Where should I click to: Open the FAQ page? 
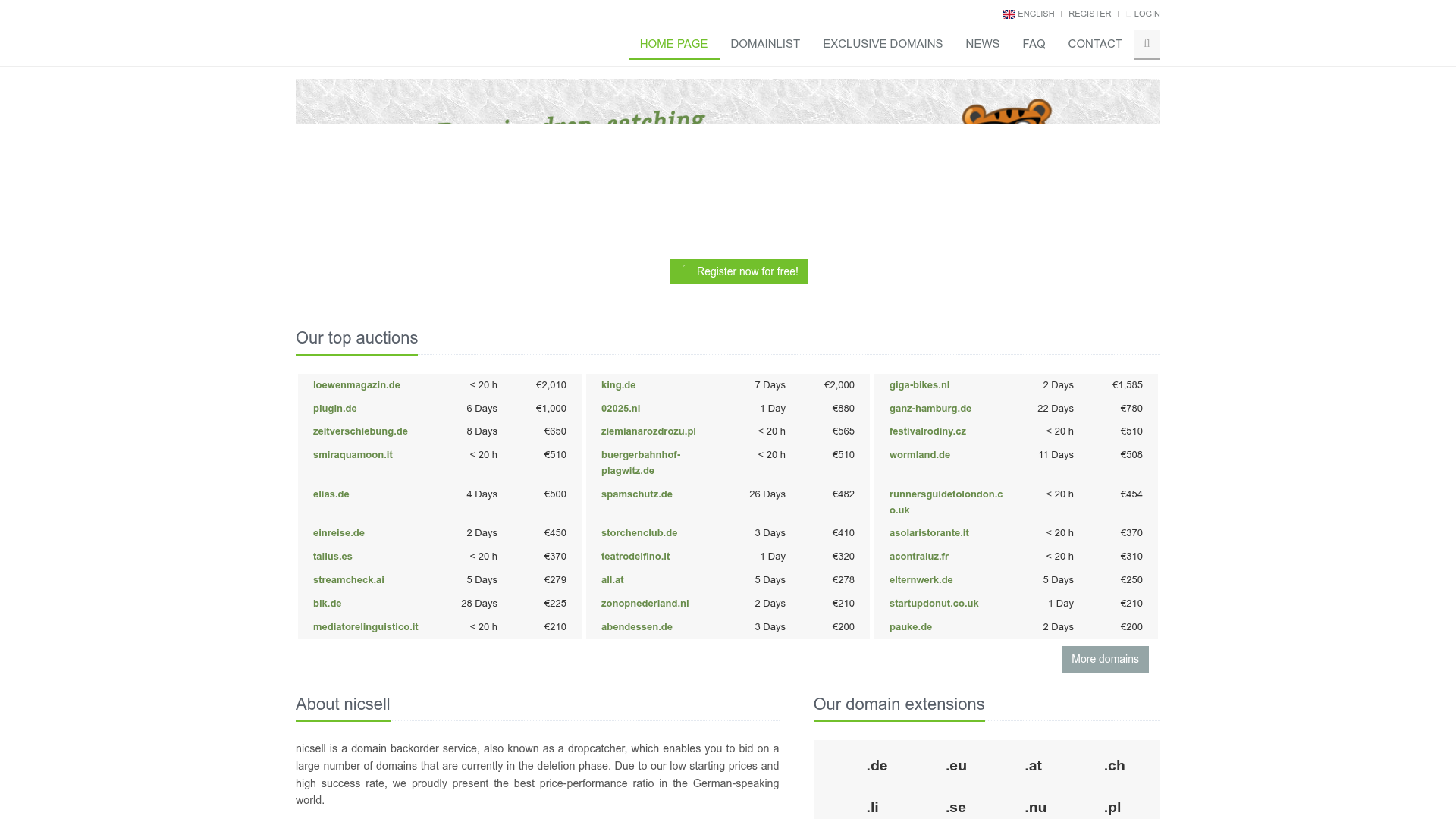[1034, 44]
